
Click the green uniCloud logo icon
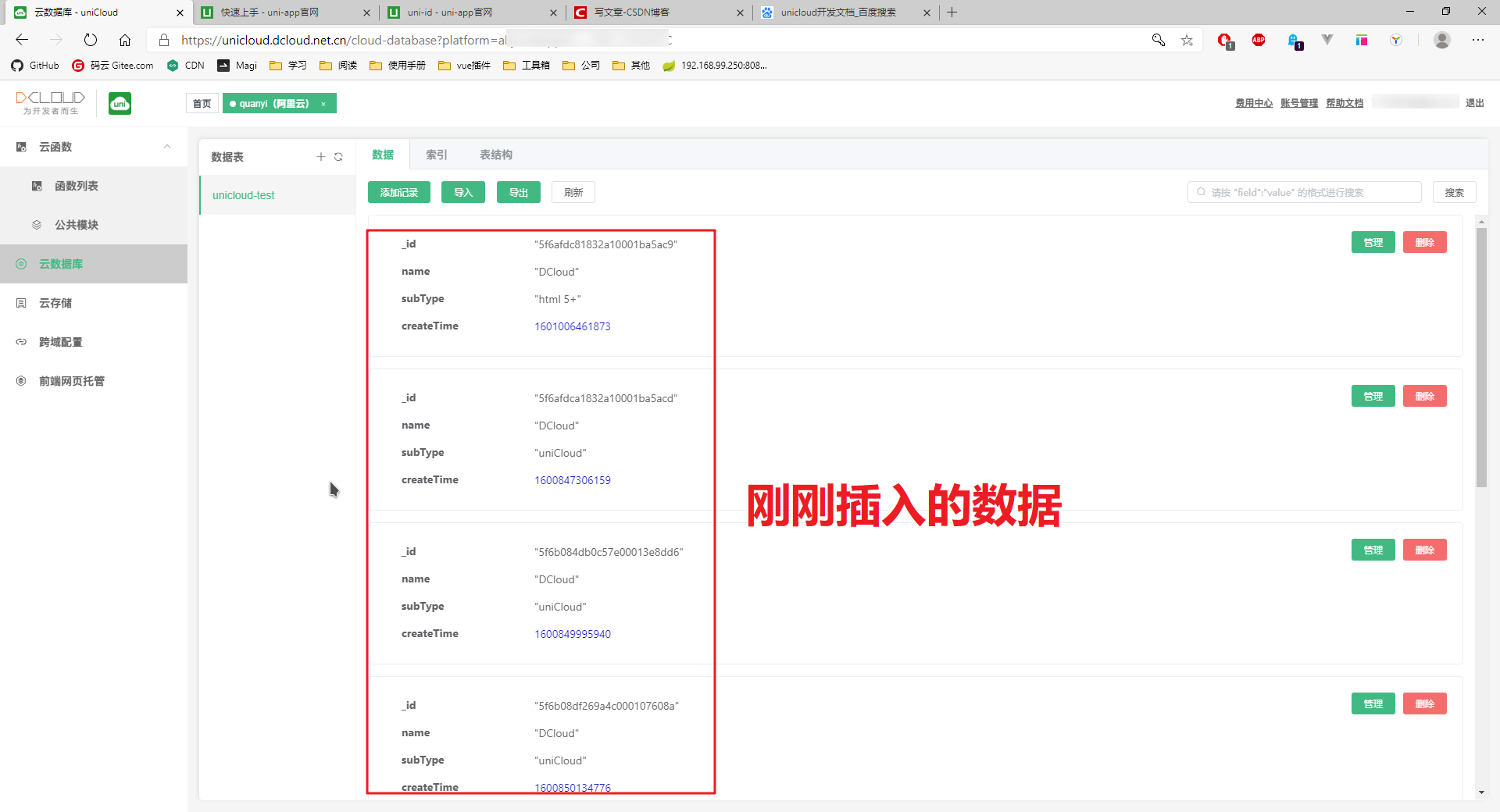pyautogui.click(x=120, y=103)
